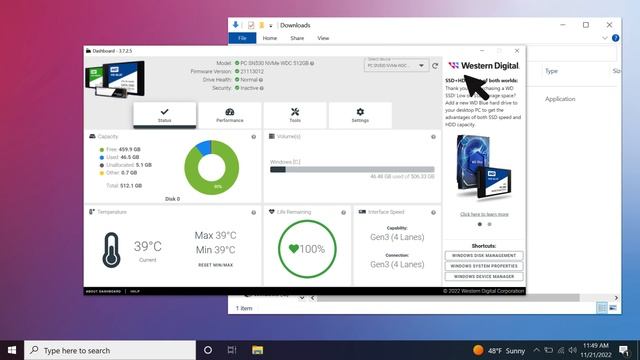Switch Downloads to details view icon
The image size is (640, 360).
tap(602, 308)
